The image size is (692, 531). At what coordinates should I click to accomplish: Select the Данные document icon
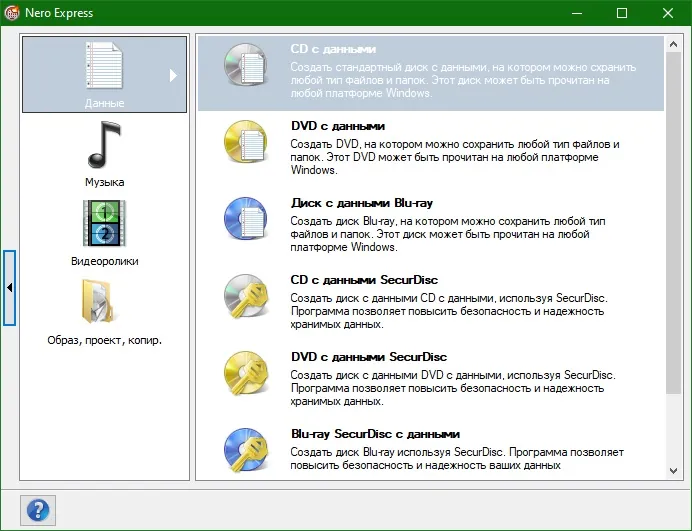[x=105, y=65]
